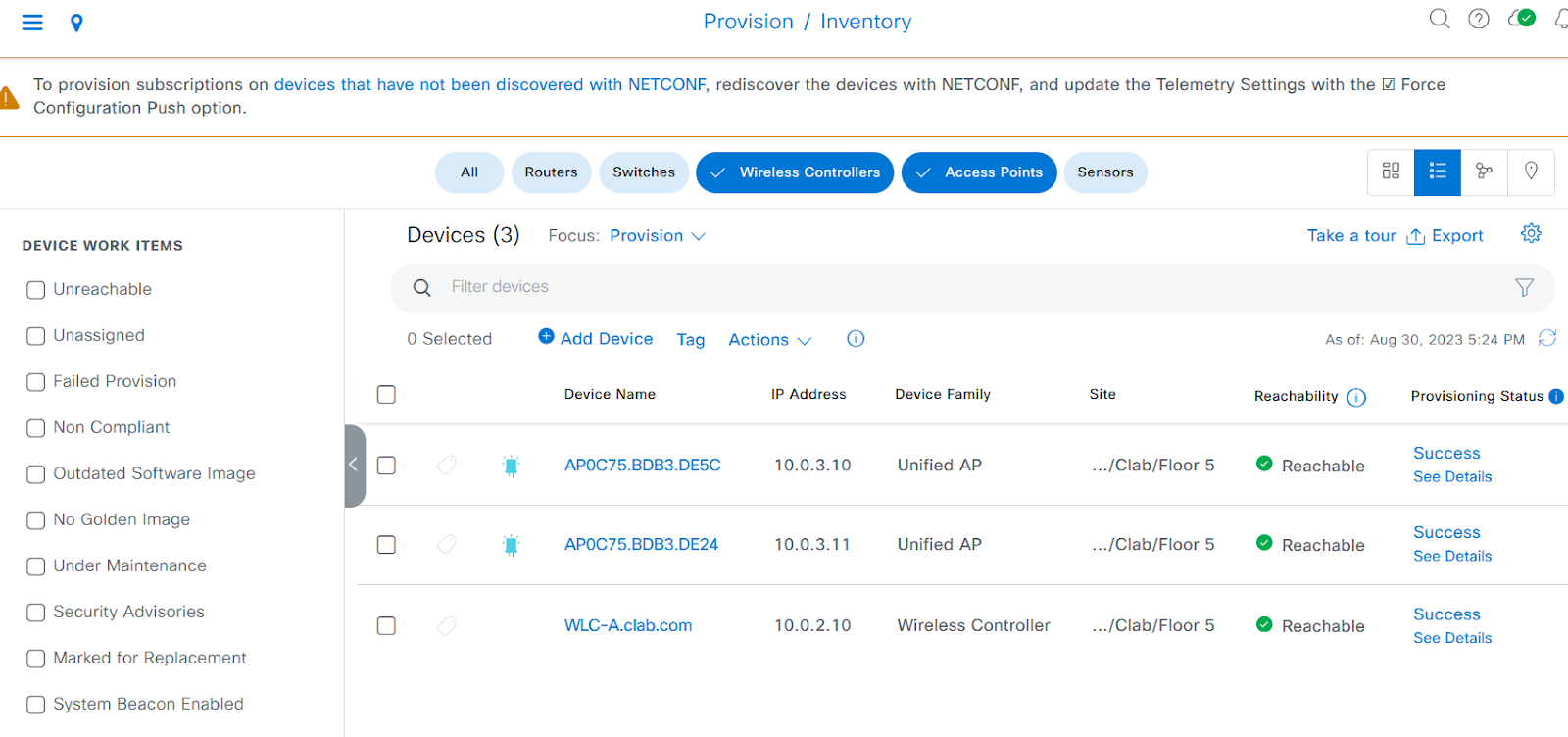Select all devices with header checkbox
1568x737 pixels.
pos(386,394)
